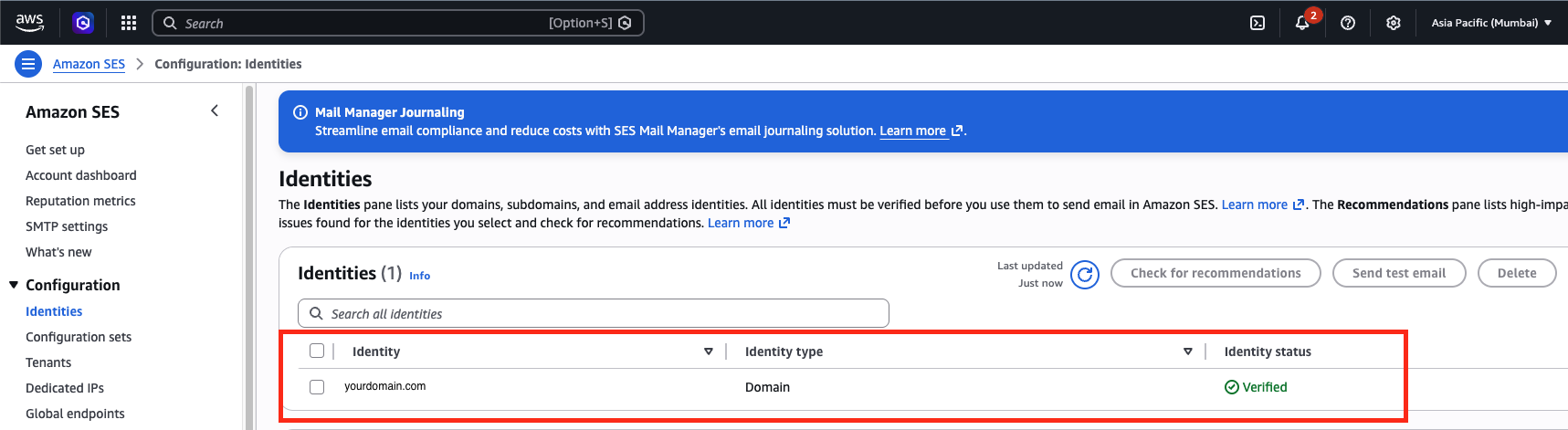The image size is (1568, 430).
Task: Open Reputation metrics in sidebar
Action: click(80, 201)
